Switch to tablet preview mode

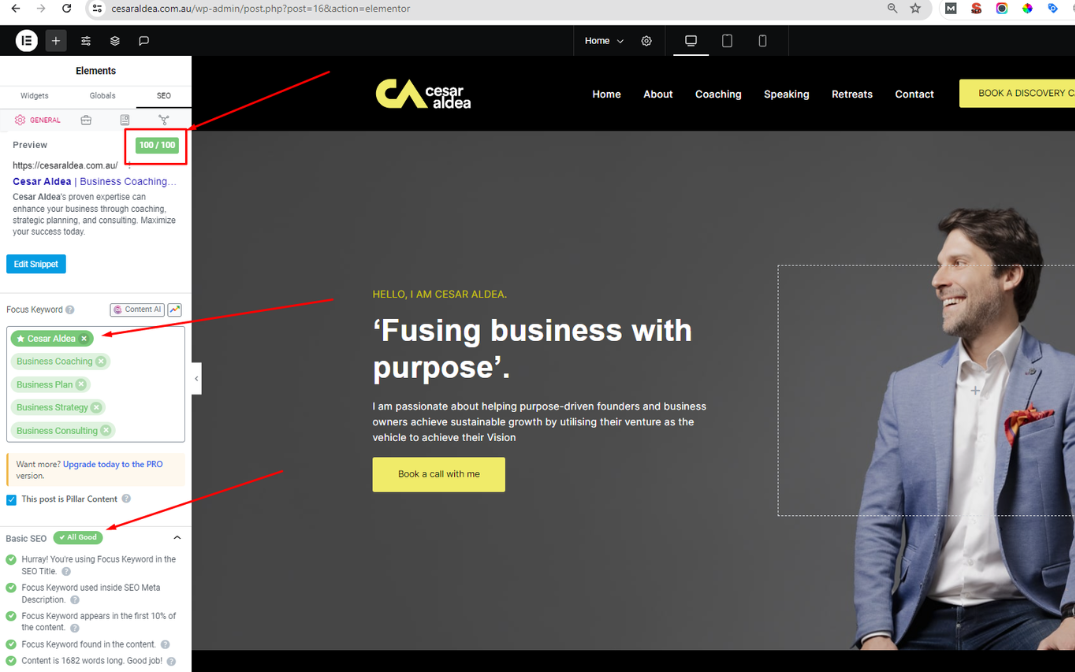pyautogui.click(x=727, y=41)
